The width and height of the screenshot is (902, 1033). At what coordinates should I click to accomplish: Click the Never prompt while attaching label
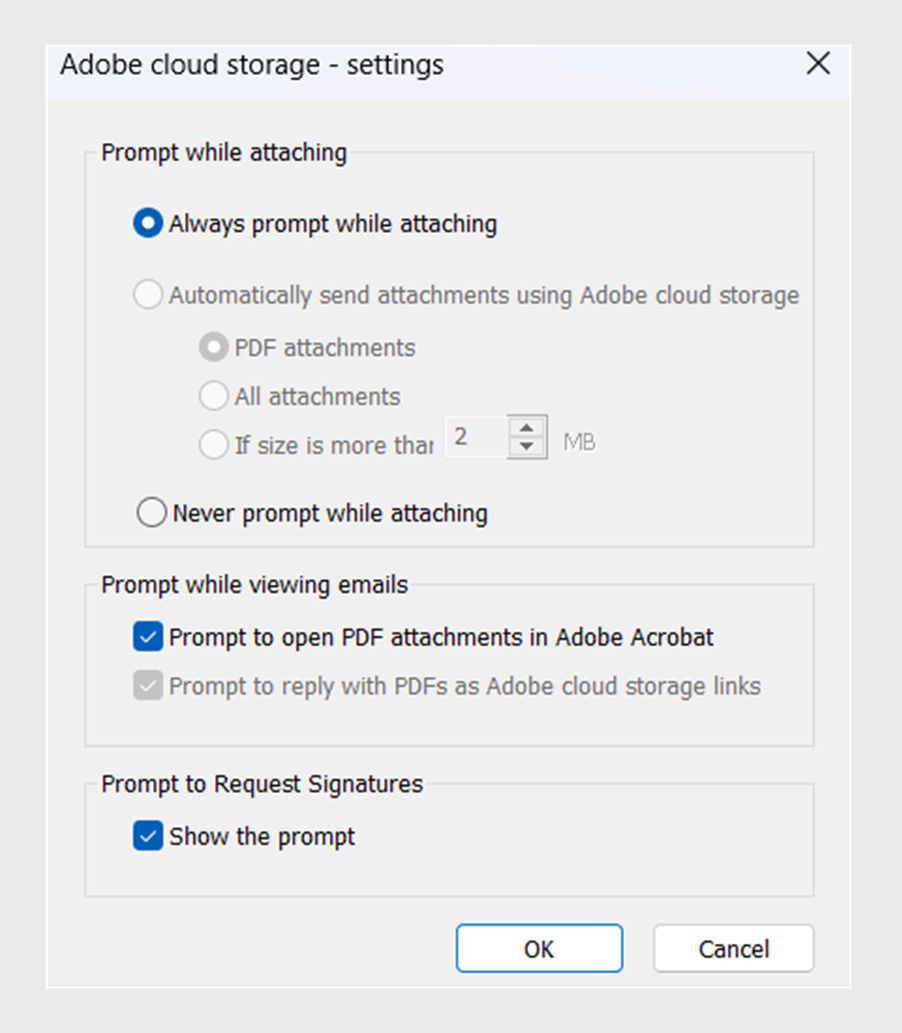click(330, 513)
